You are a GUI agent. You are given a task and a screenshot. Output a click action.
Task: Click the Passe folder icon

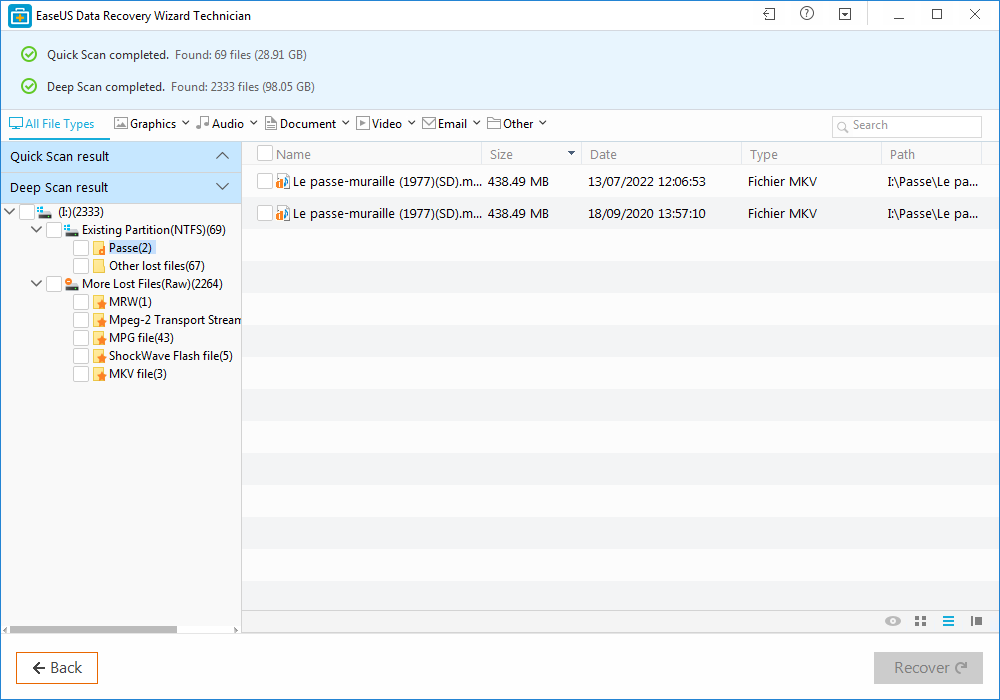click(99, 248)
